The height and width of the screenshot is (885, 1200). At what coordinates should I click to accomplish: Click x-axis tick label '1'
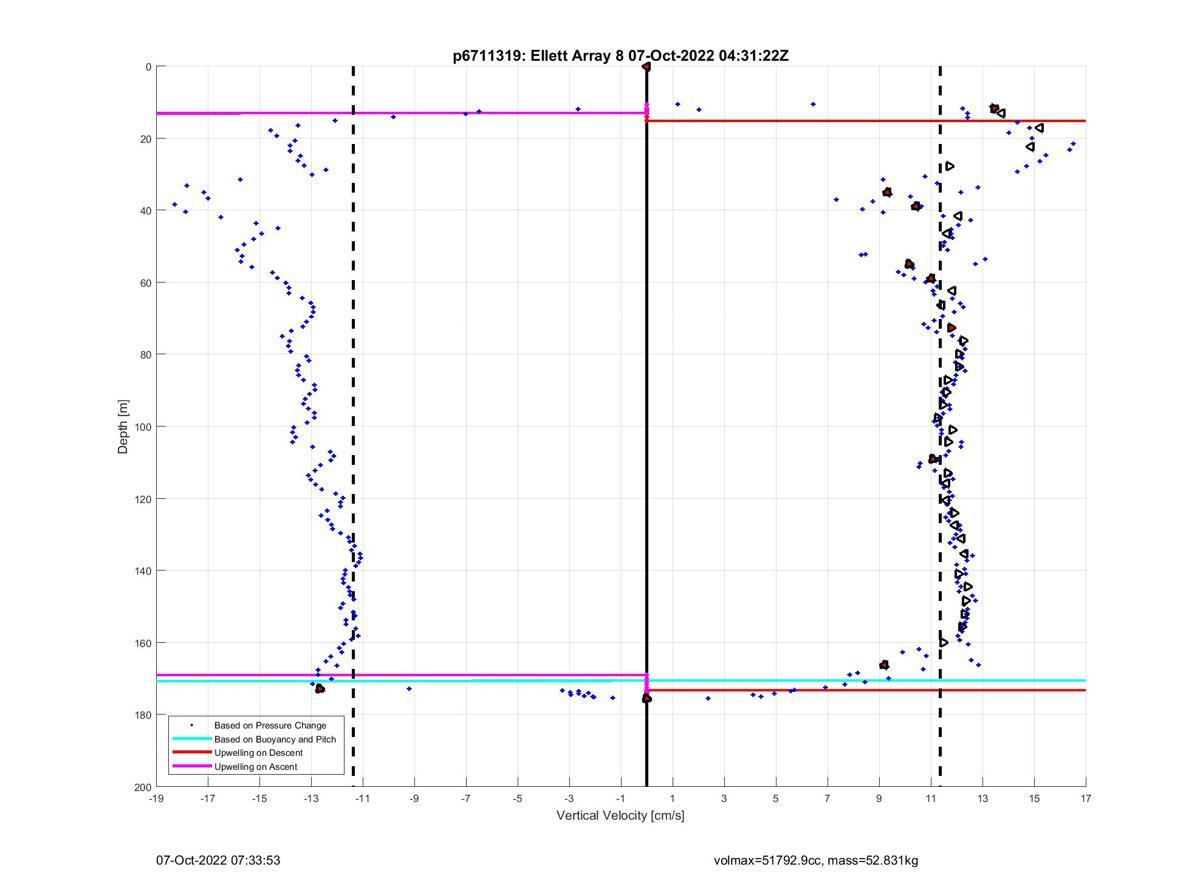coord(673,798)
